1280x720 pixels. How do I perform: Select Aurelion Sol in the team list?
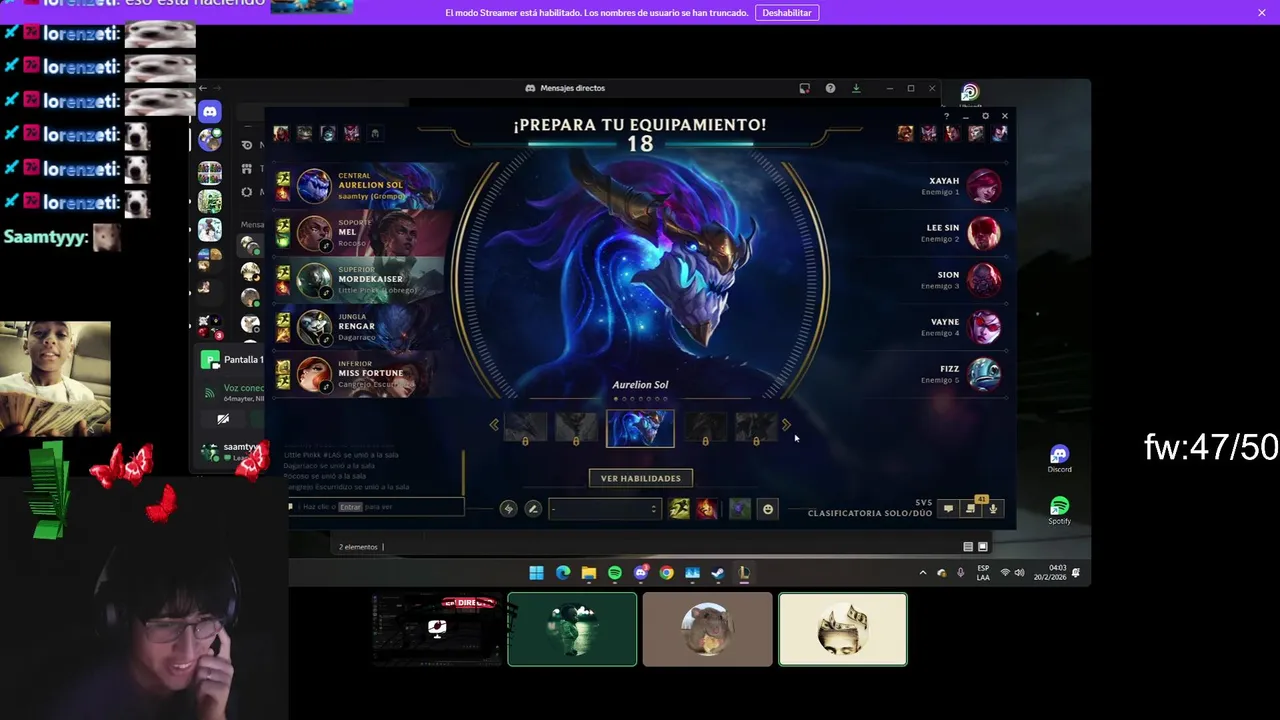click(314, 185)
